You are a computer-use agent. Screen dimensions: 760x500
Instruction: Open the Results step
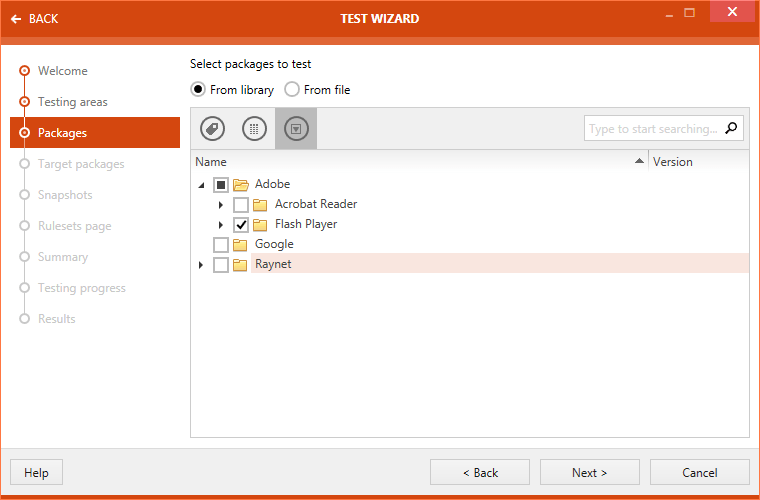tap(57, 319)
